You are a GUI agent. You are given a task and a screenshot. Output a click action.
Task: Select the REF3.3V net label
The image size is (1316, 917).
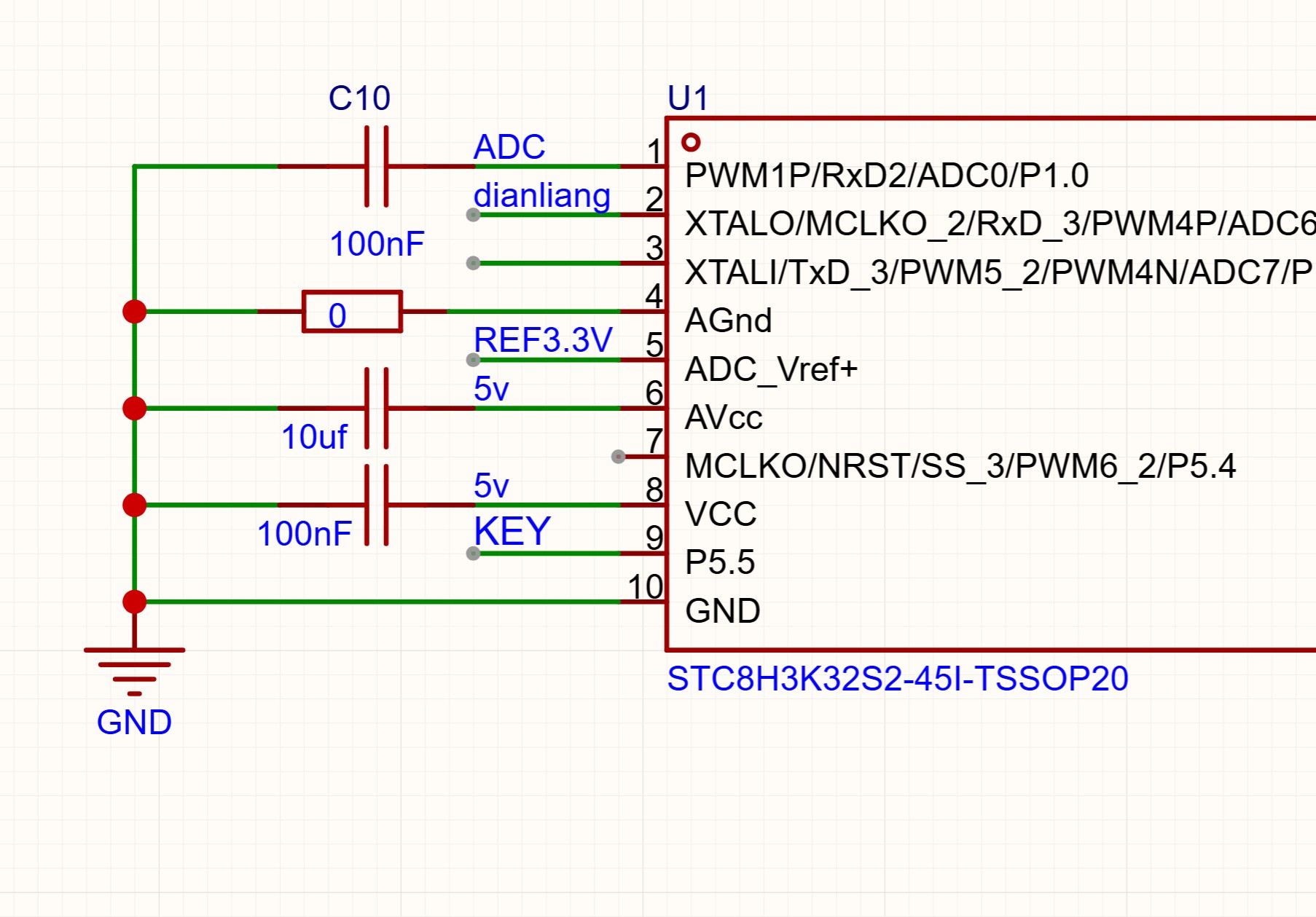(x=543, y=340)
